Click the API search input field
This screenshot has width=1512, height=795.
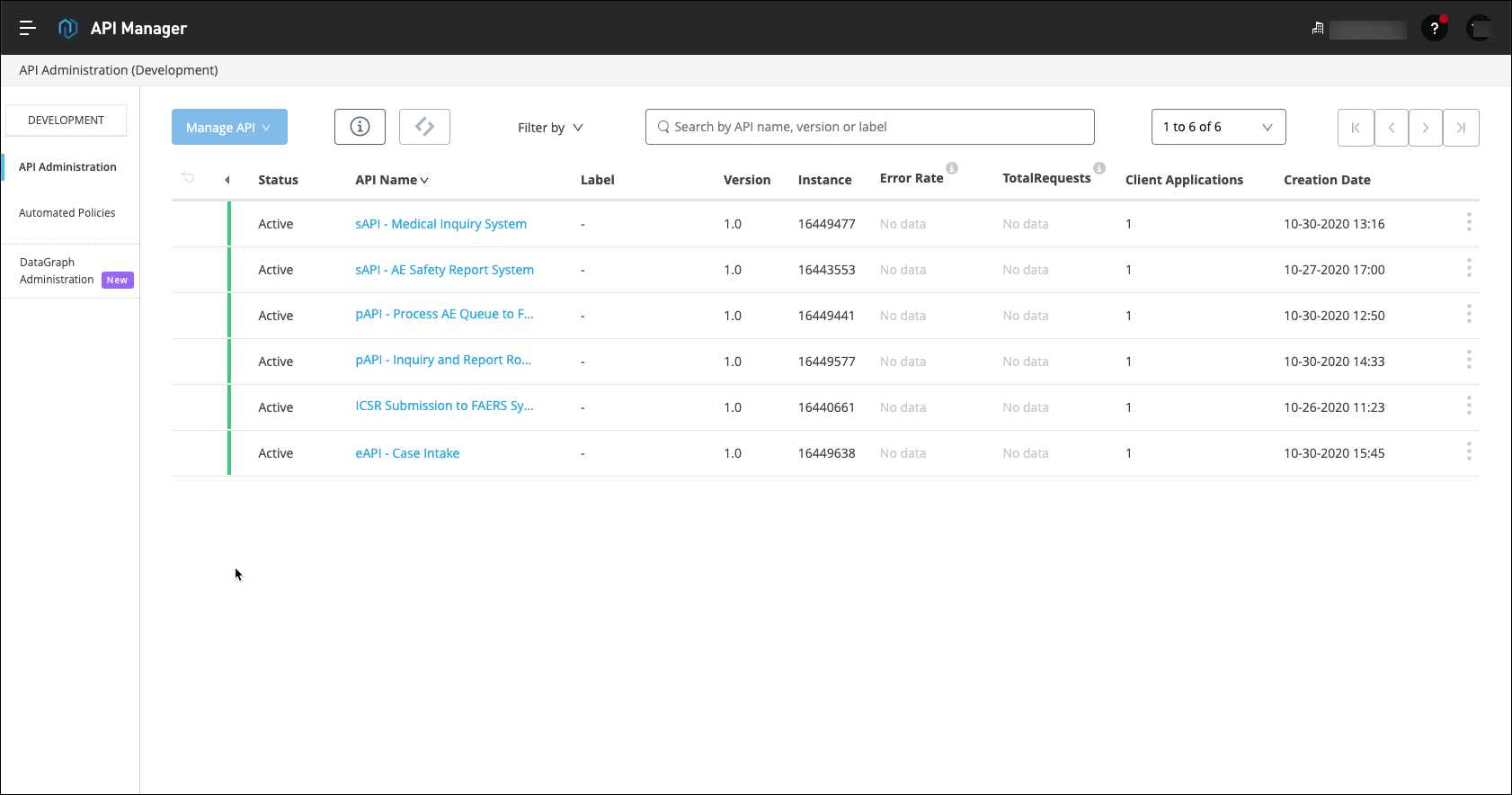[869, 127]
